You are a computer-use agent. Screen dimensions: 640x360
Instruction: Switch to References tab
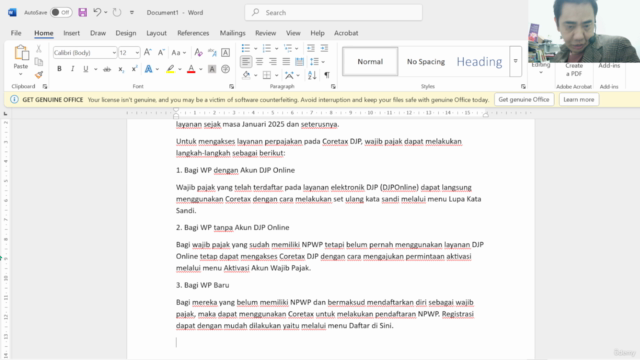[x=193, y=33]
